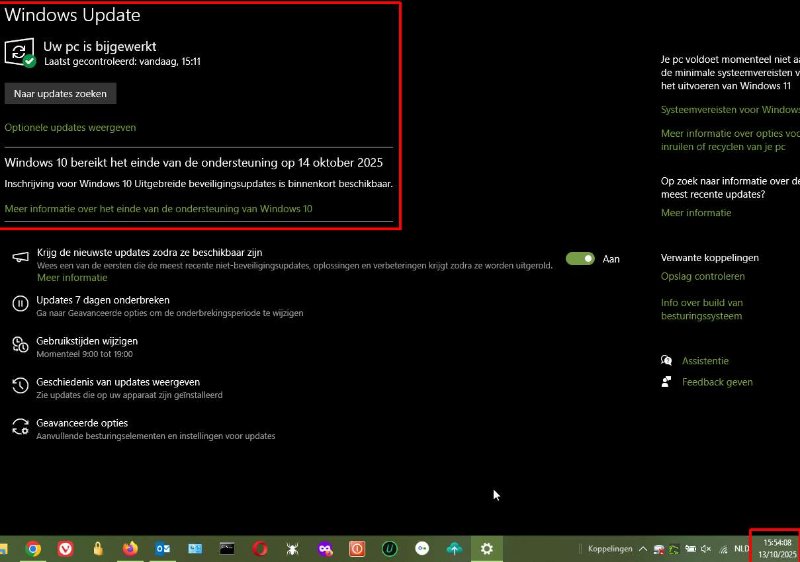
Task: Open the Feedback geven link
Action: point(717,382)
